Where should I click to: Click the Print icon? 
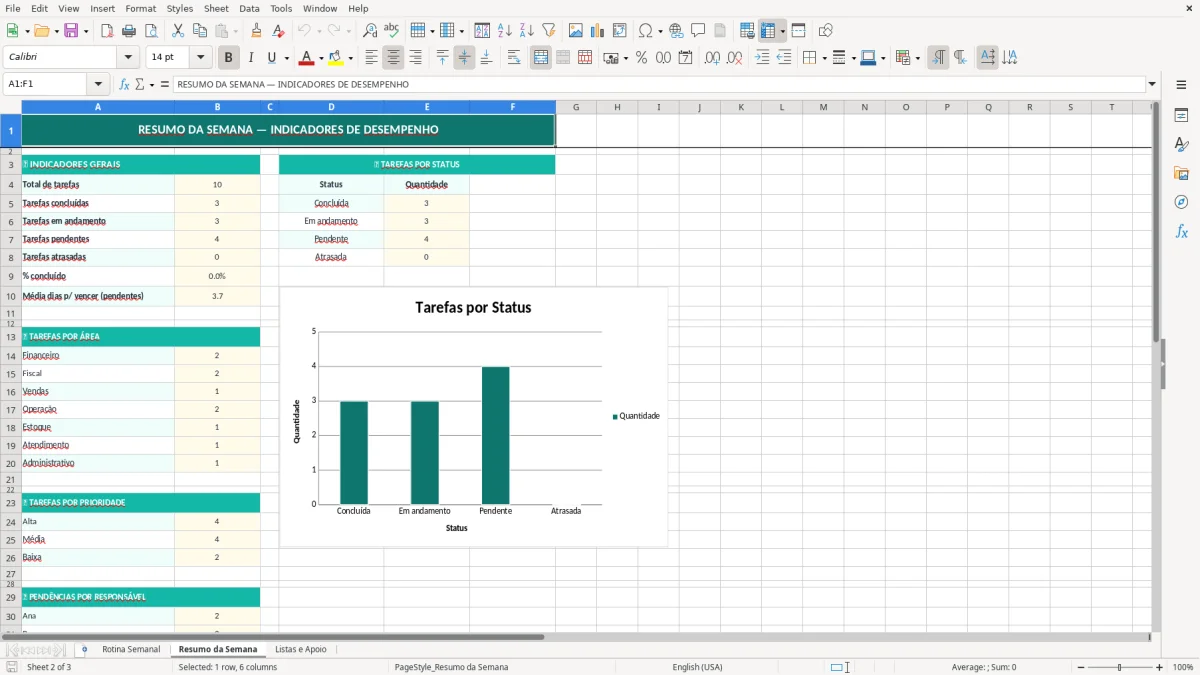pyautogui.click(x=127, y=31)
